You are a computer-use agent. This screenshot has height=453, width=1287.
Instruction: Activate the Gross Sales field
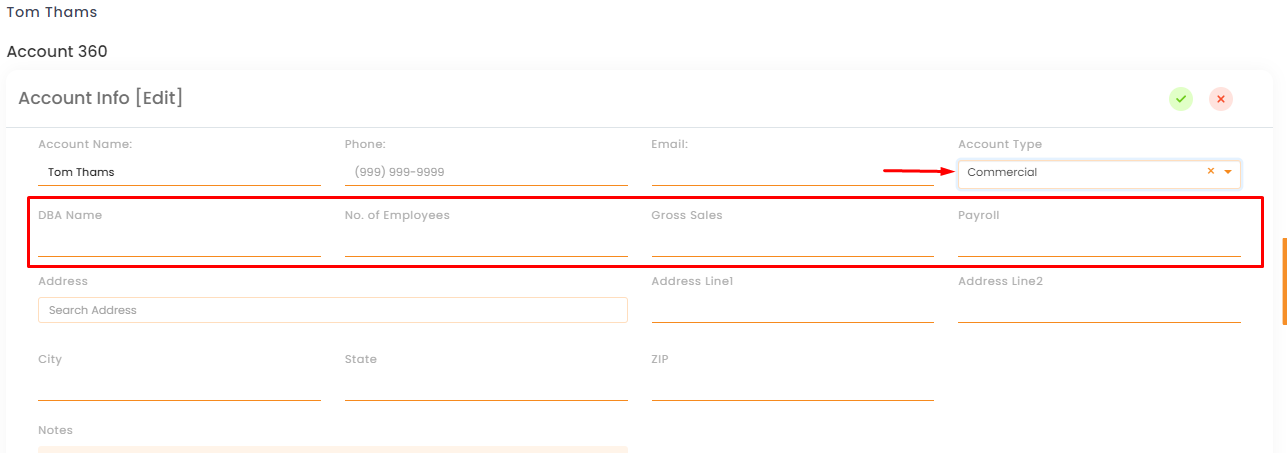click(792, 244)
